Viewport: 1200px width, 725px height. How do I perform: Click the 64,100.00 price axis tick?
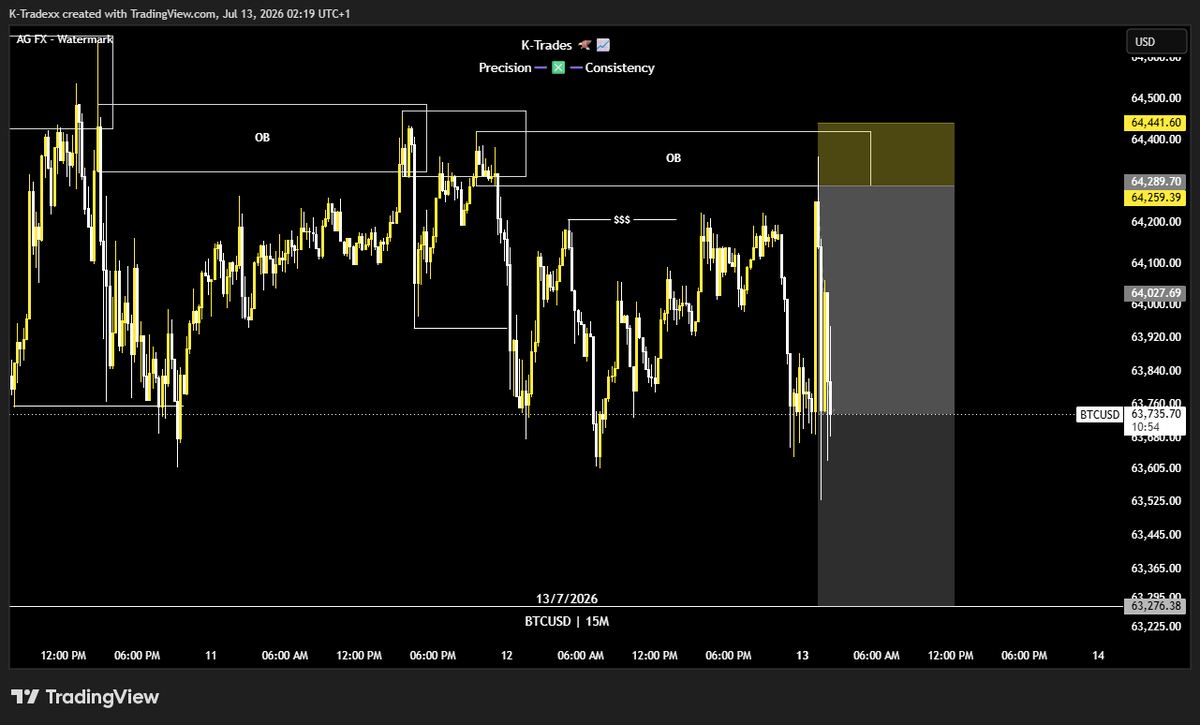[1156, 264]
